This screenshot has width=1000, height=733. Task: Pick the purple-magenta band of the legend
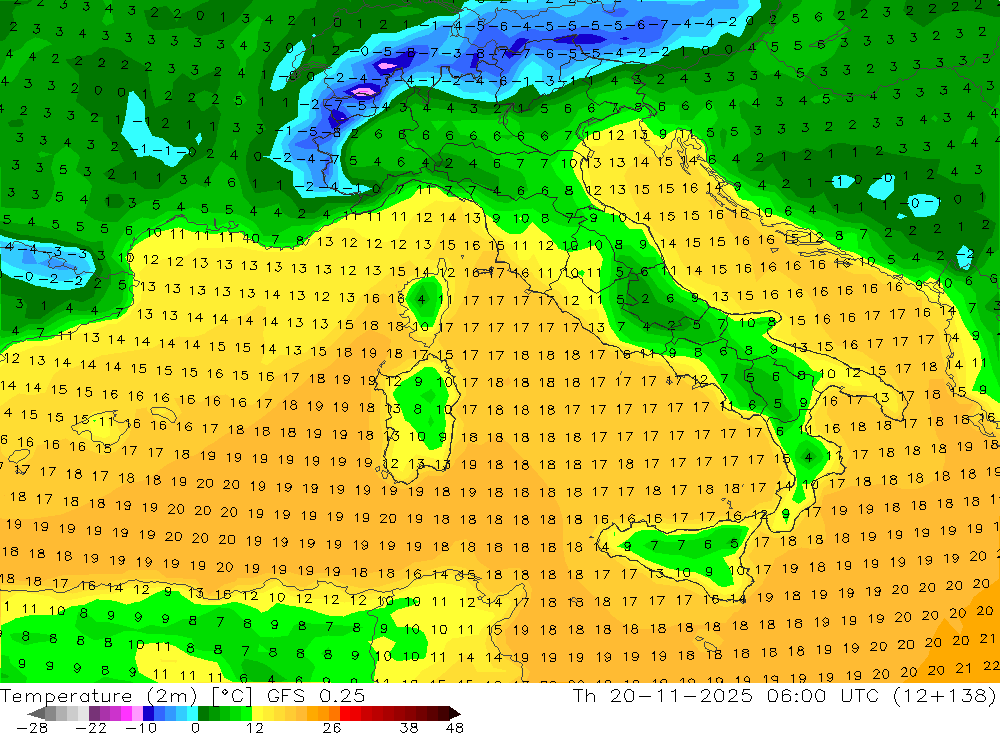click(x=115, y=713)
